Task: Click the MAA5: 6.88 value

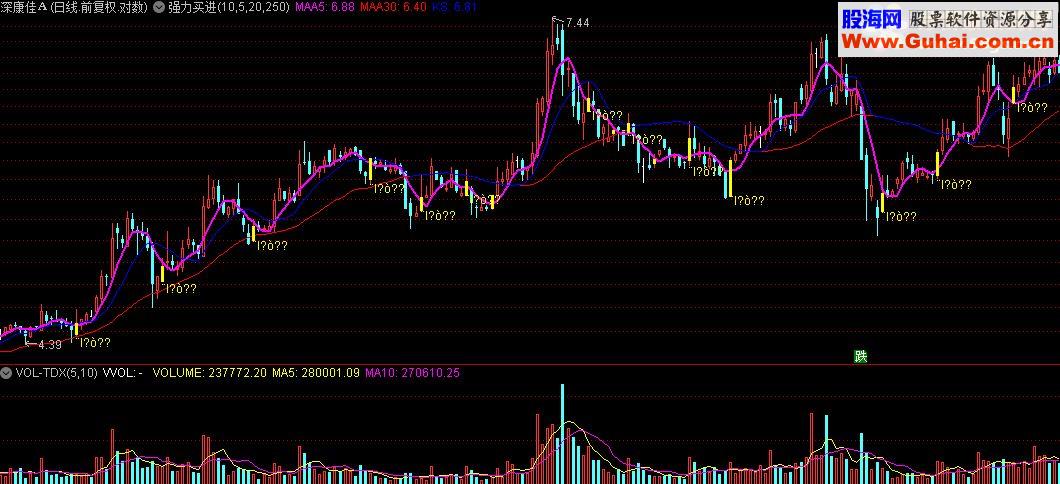Action: (325, 7)
